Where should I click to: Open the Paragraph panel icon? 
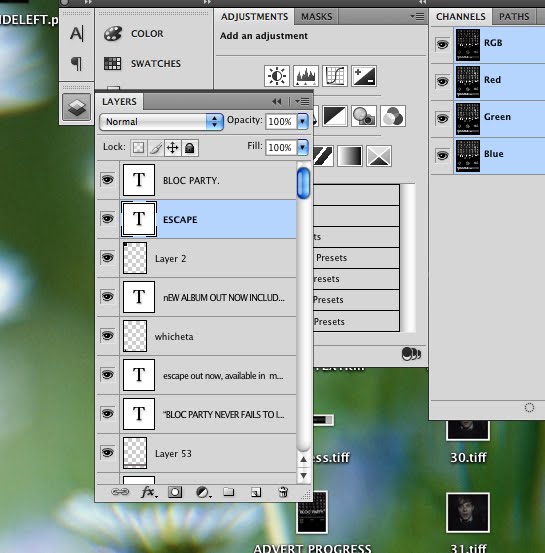click(77, 63)
